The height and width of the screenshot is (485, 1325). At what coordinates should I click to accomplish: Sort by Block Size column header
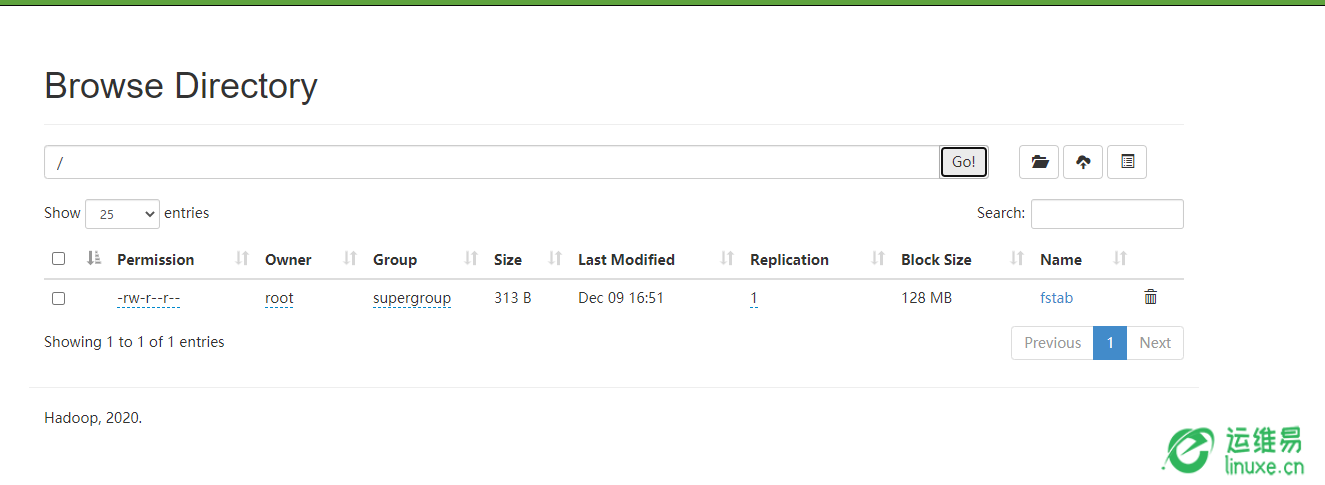coord(936,259)
